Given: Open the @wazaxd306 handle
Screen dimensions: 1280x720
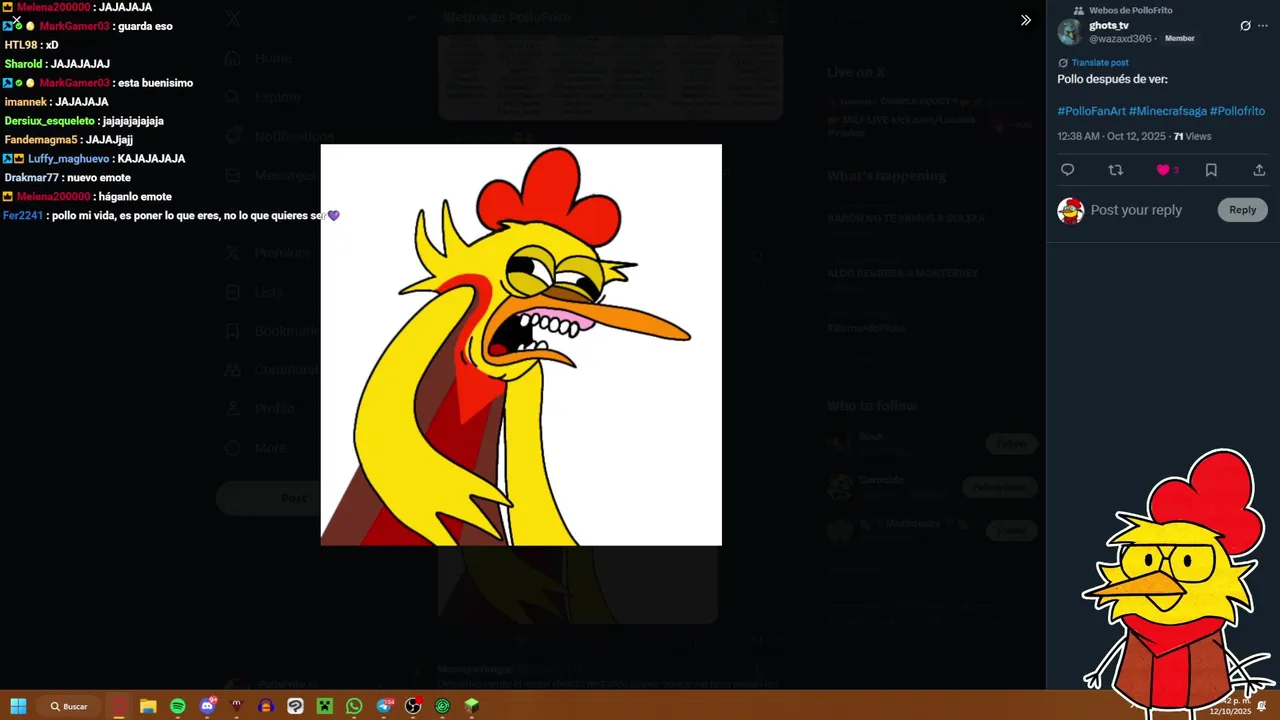Looking at the screenshot, I should click(1120, 39).
